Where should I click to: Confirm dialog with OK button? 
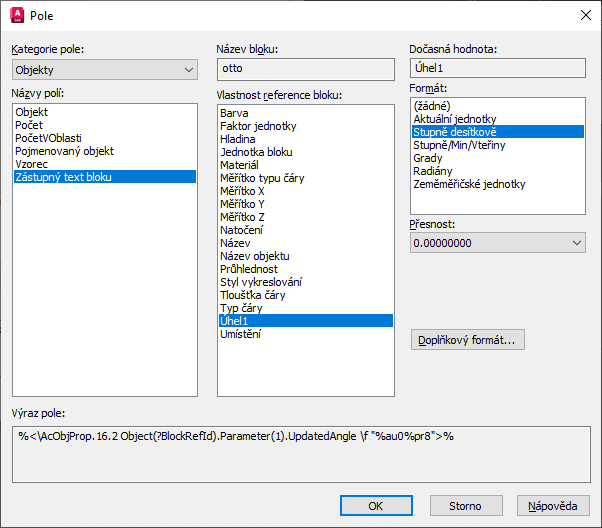[376, 506]
